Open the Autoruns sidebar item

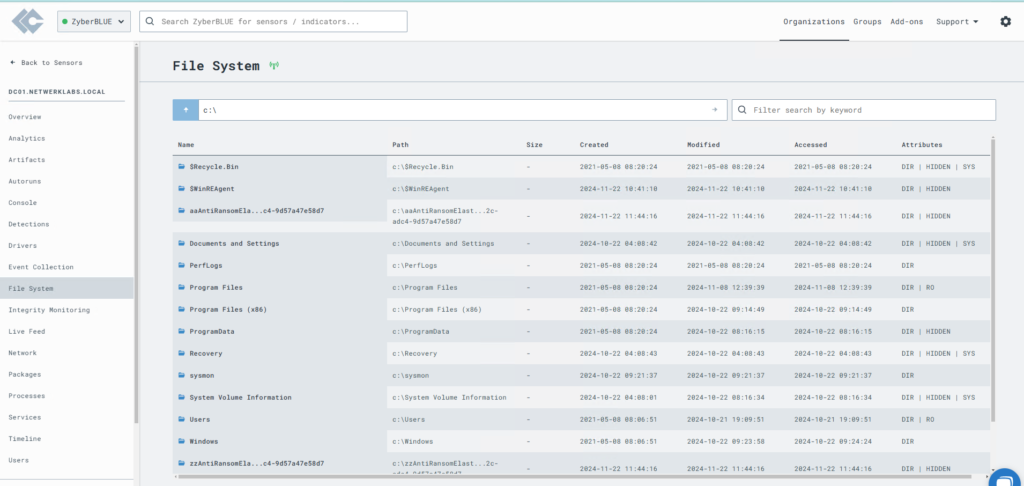[25, 181]
